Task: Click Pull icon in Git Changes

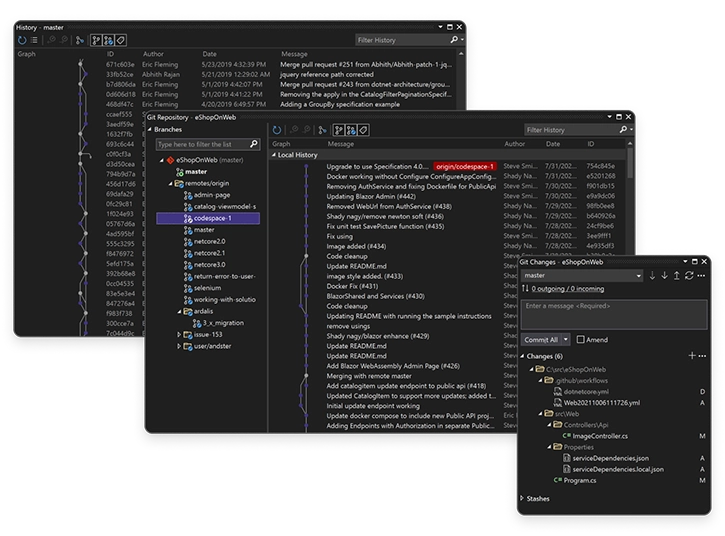Action: (664, 276)
